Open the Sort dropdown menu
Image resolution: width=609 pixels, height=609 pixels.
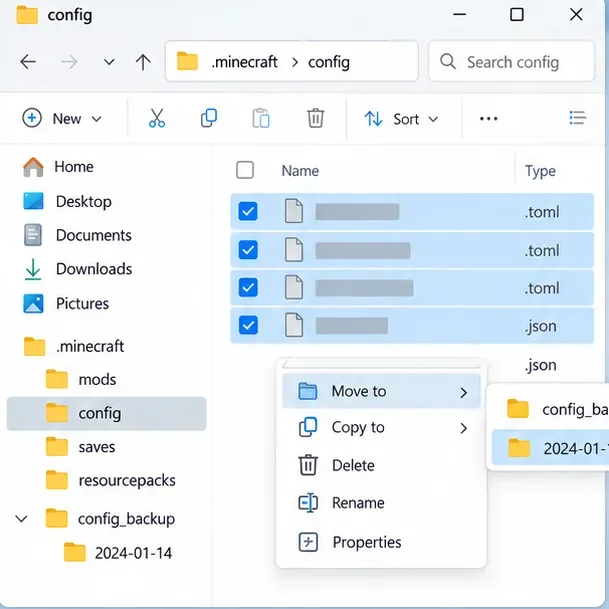[401, 118]
